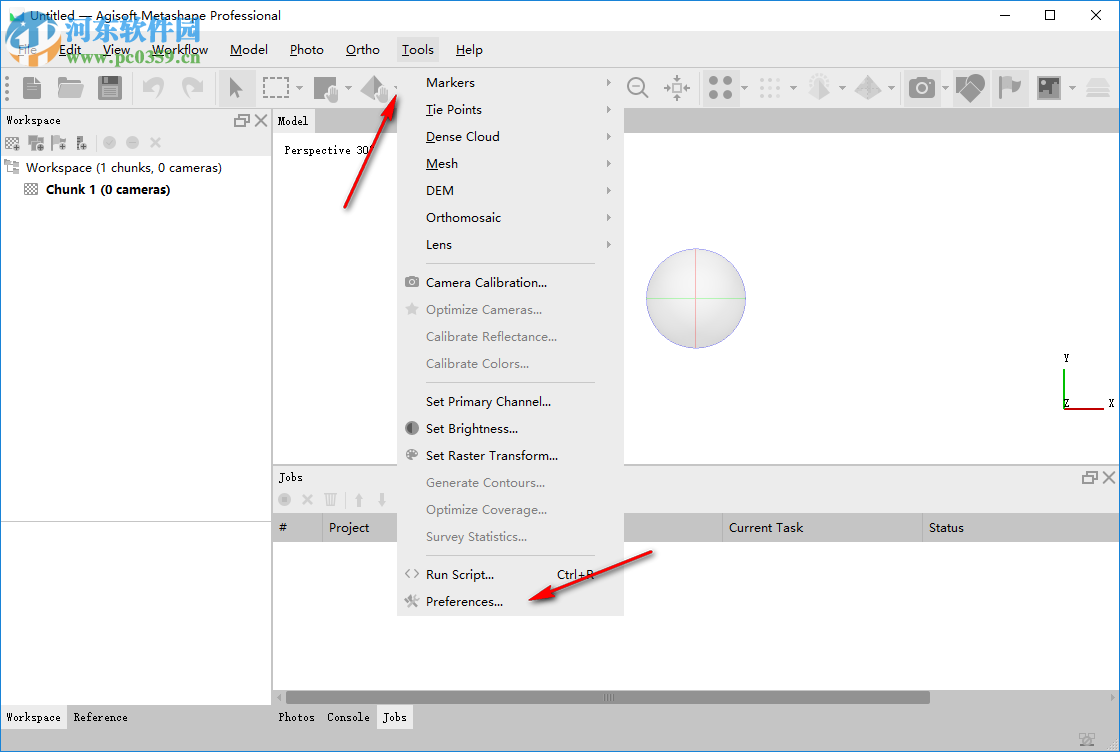Save the current project
Image resolution: width=1120 pixels, height=752 pixels.
(x=110, y=87)
